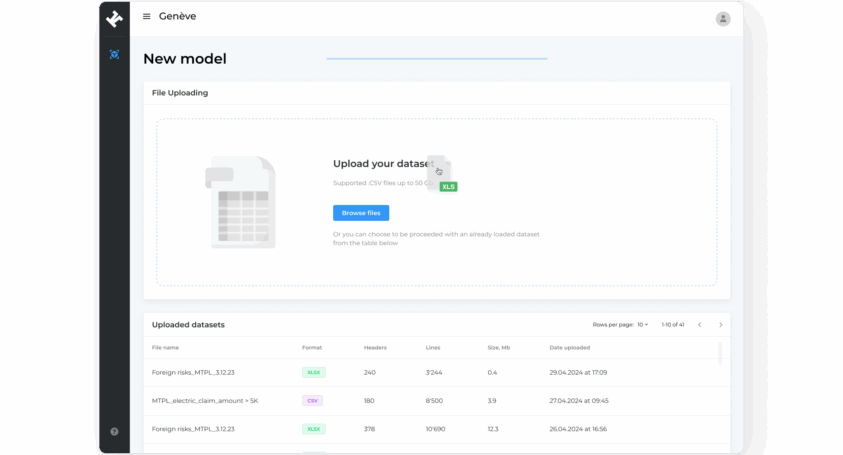Screen dimensions: 843x455
Task: Click the help question mark icon
Action: (x=114, y=432)
